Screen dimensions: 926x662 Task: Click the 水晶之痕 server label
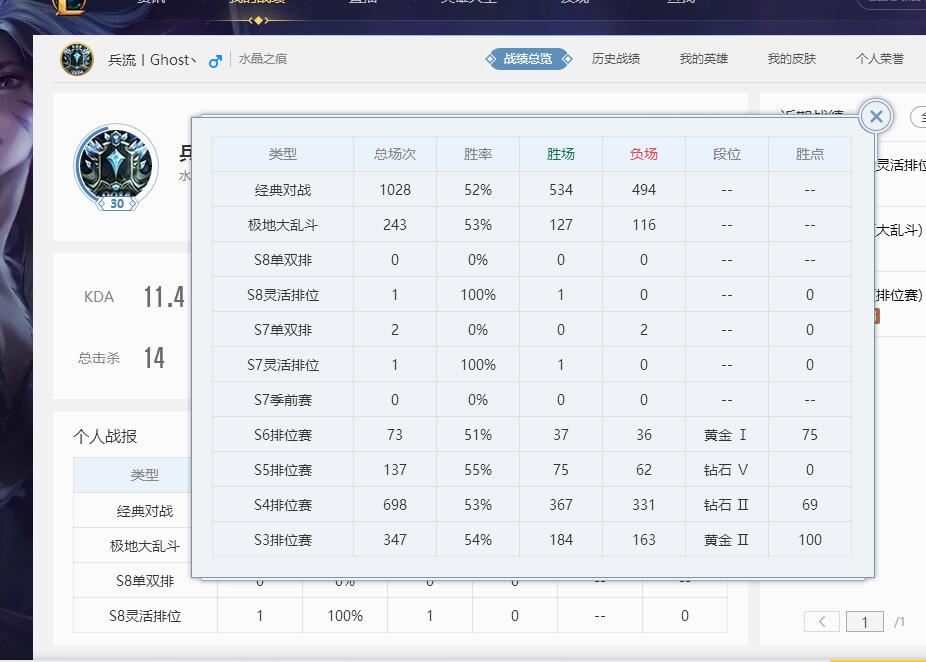[263, 59]
